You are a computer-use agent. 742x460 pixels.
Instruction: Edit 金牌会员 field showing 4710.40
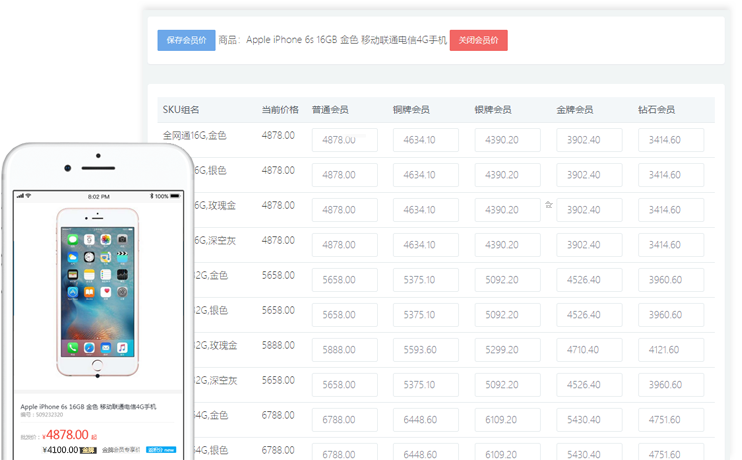(589, 350)
